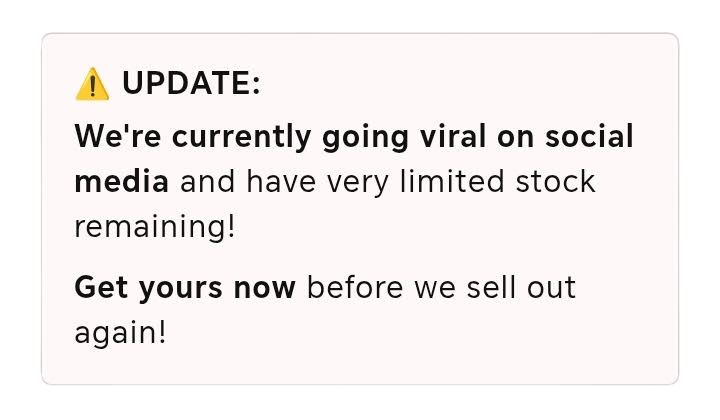Click the yellow warning triangle icon
Screen dimensions: 720x420
[x=92, y=86]
